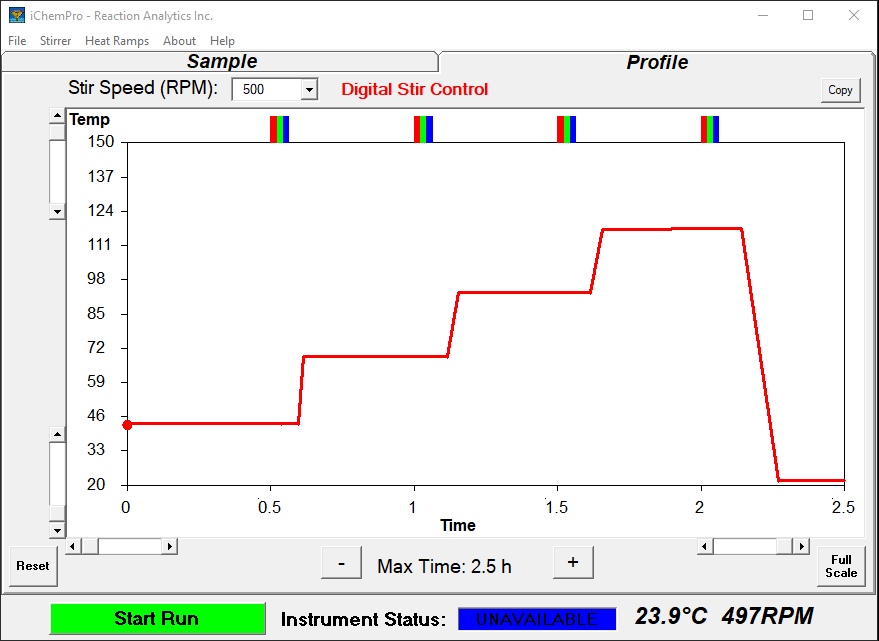The width and height of the screenshot is (879, 641).
Task: Click left arrow of bottom-right time scrollbar
Action: coord(705,546)
